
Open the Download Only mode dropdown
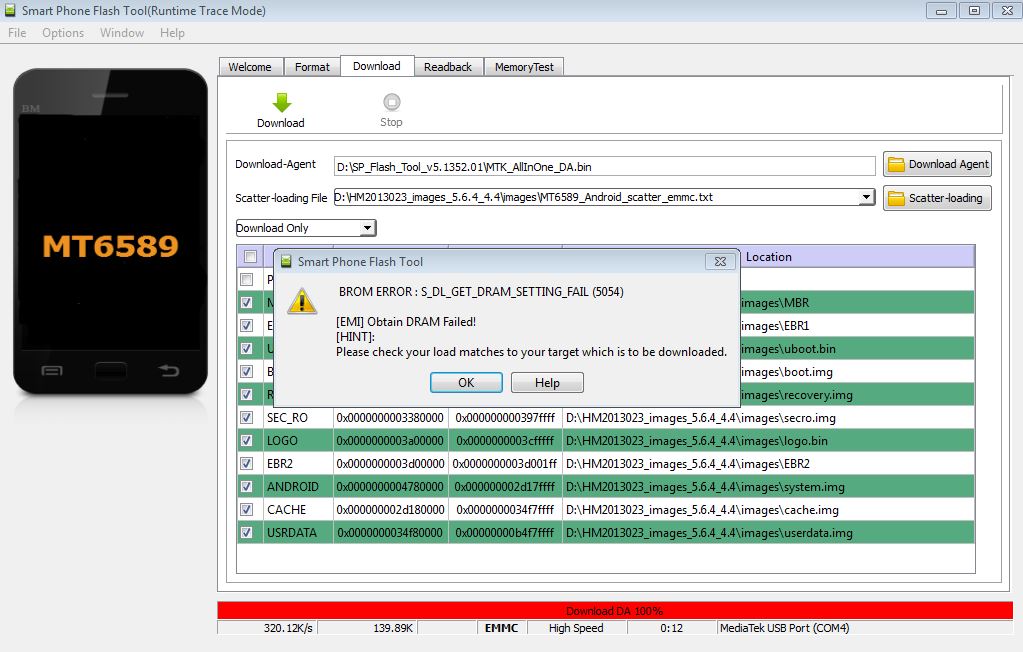[x=367, y=228]
